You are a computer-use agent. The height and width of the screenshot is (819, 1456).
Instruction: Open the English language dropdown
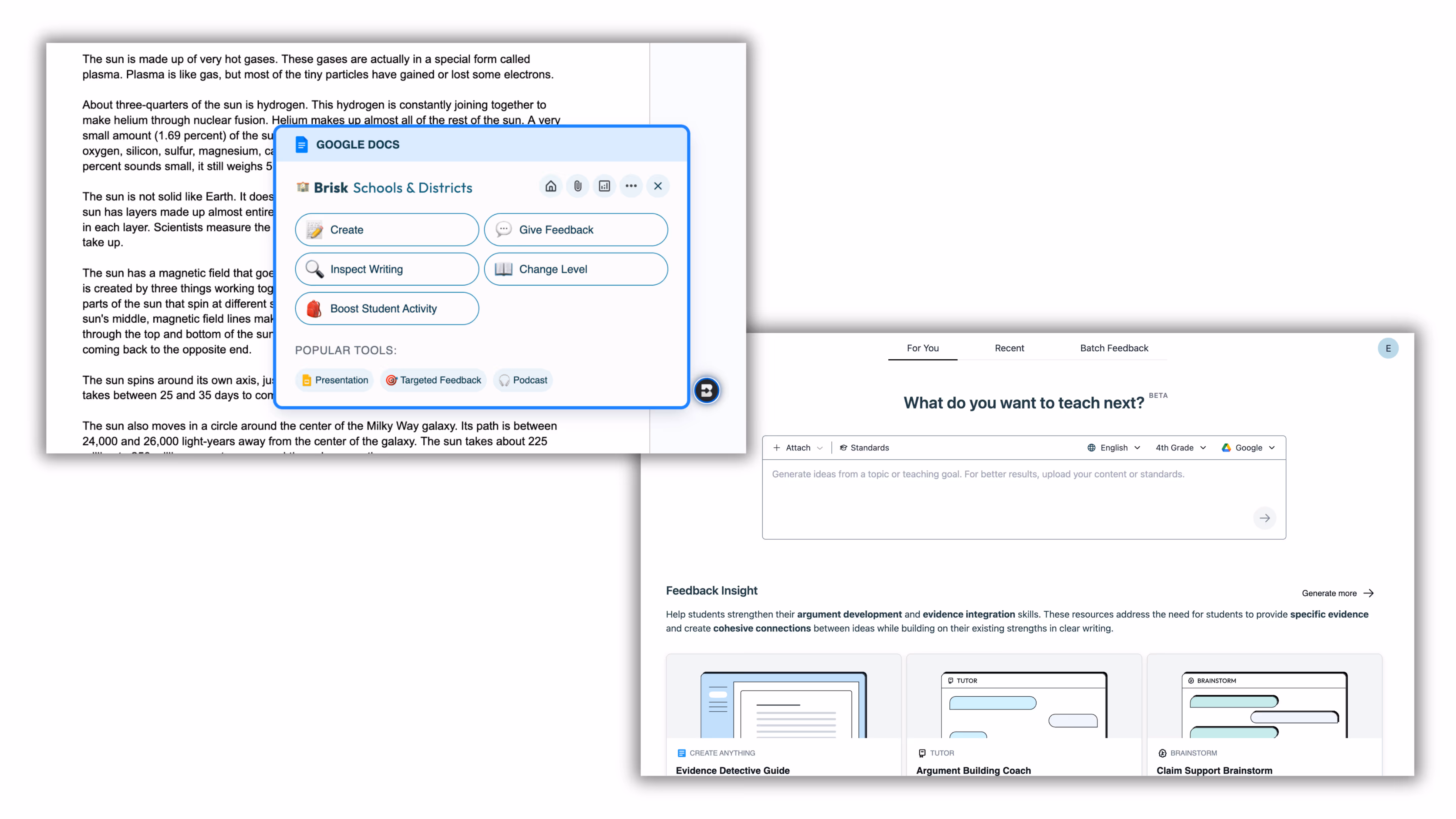pyautogui.click(x=1113, y=448)
